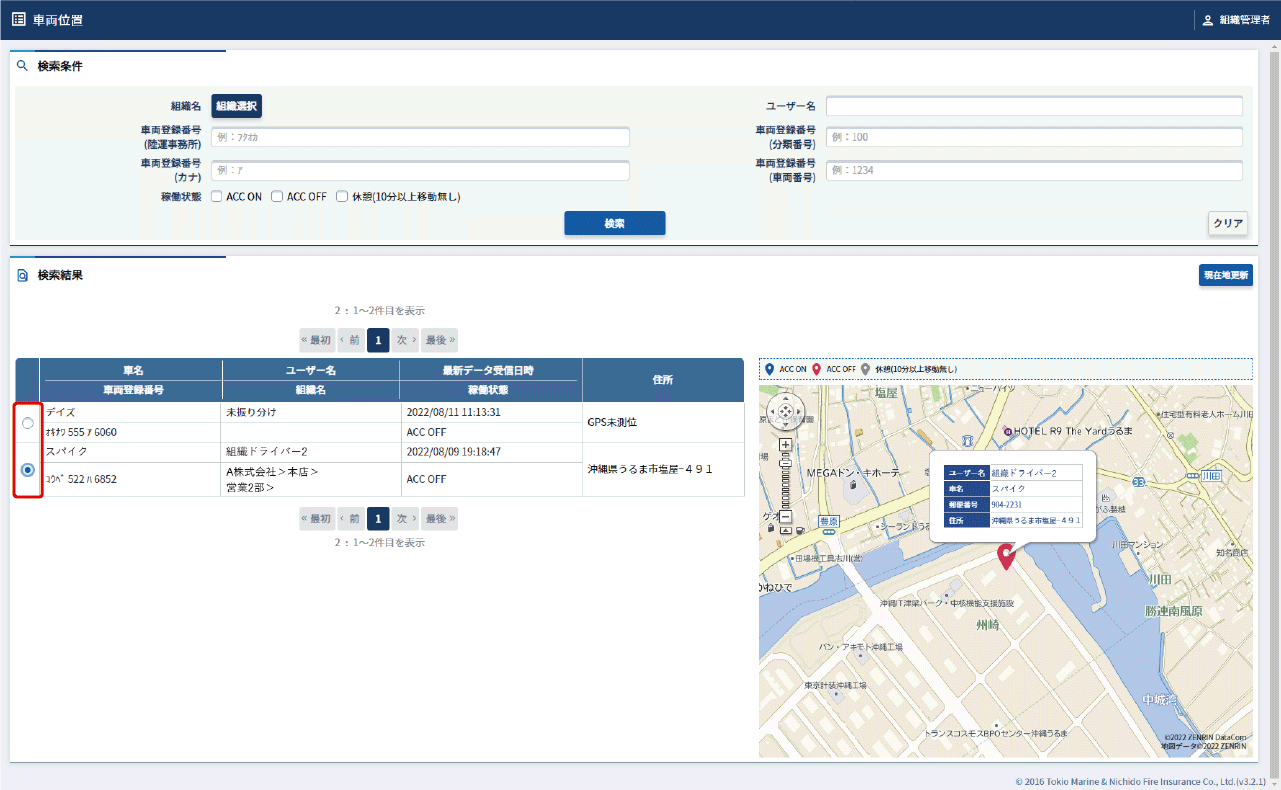Enable the ACC OFF checkbox
Image resolution: width=1281 pixels, height=790 pixels.
click(x=277, y=197)
